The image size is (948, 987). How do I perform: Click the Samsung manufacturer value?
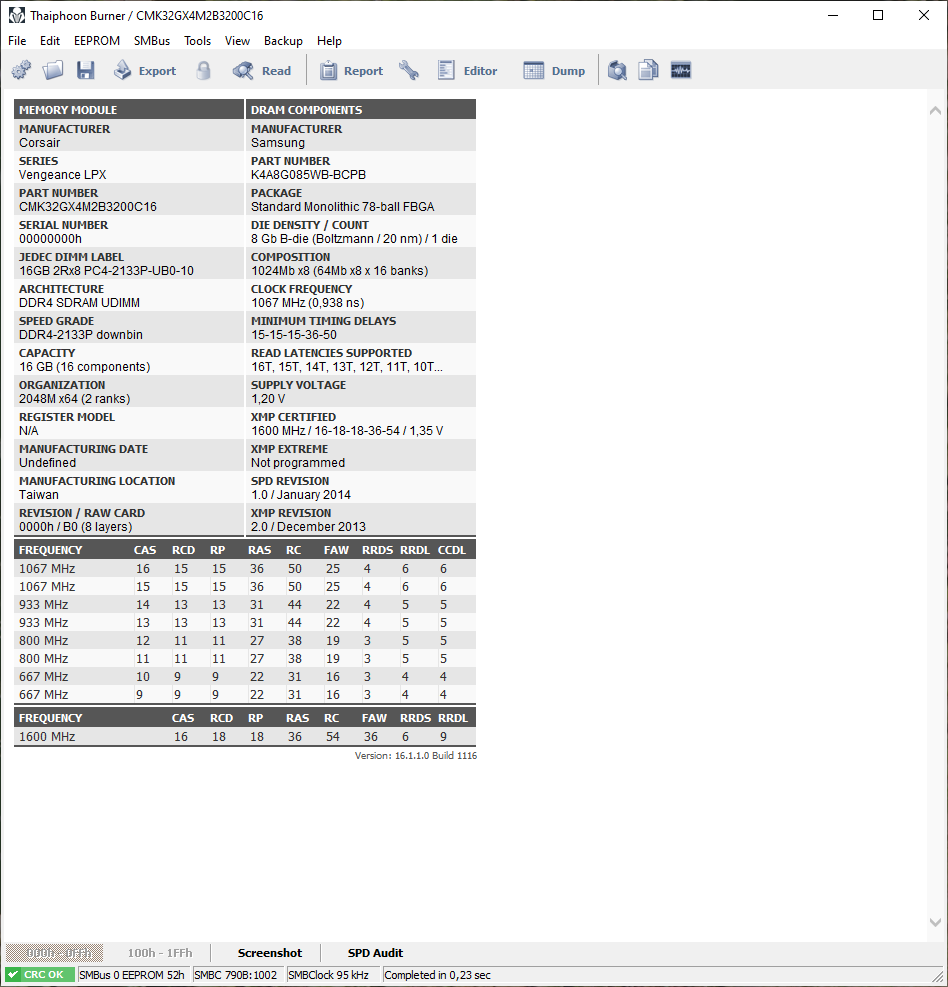[x=278, y=142]
